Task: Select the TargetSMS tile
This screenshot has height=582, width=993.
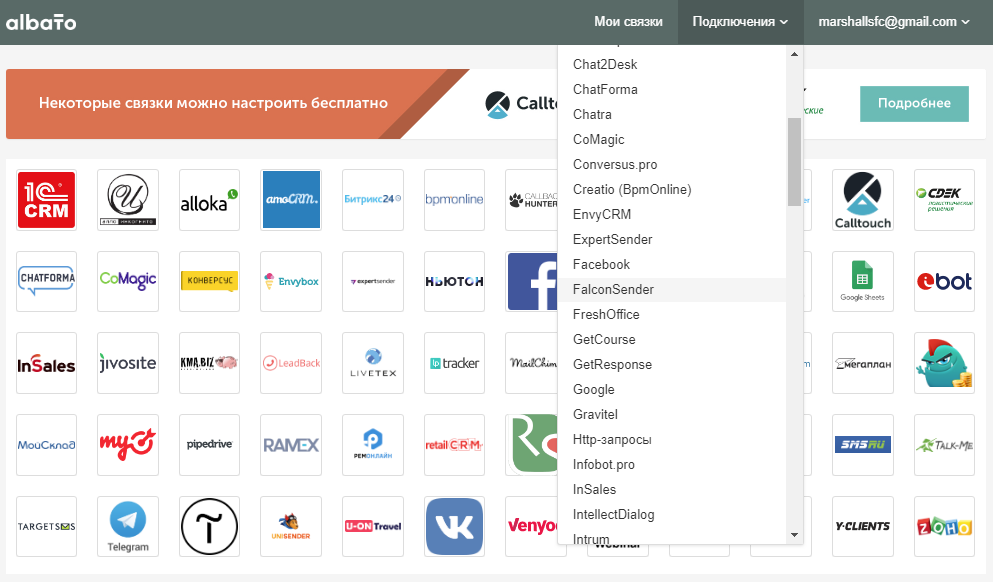Action: click(46, 527)
